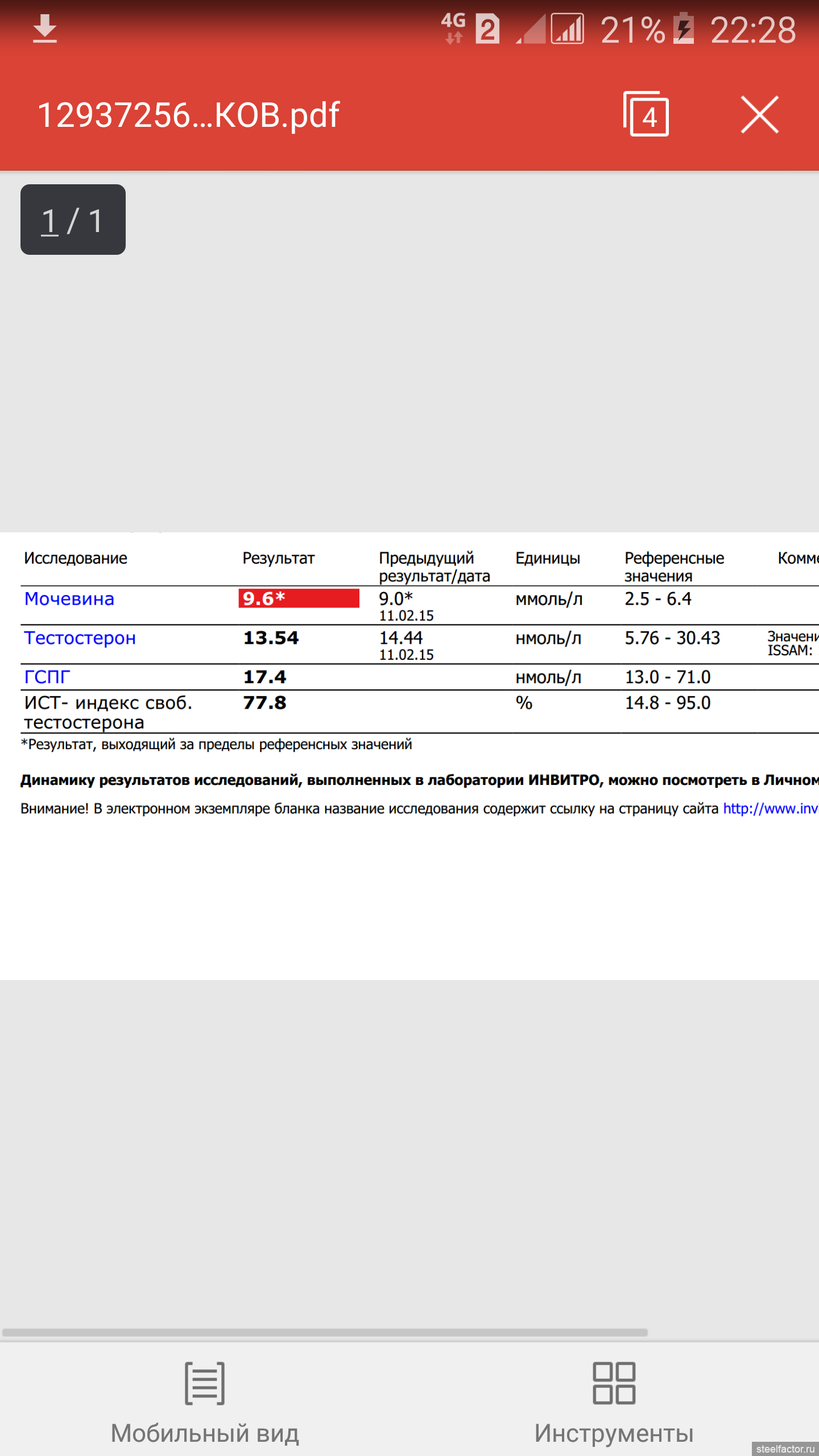Select previous result 14.44
This screenshot has width=819, height=1456.
pos(401,638)
